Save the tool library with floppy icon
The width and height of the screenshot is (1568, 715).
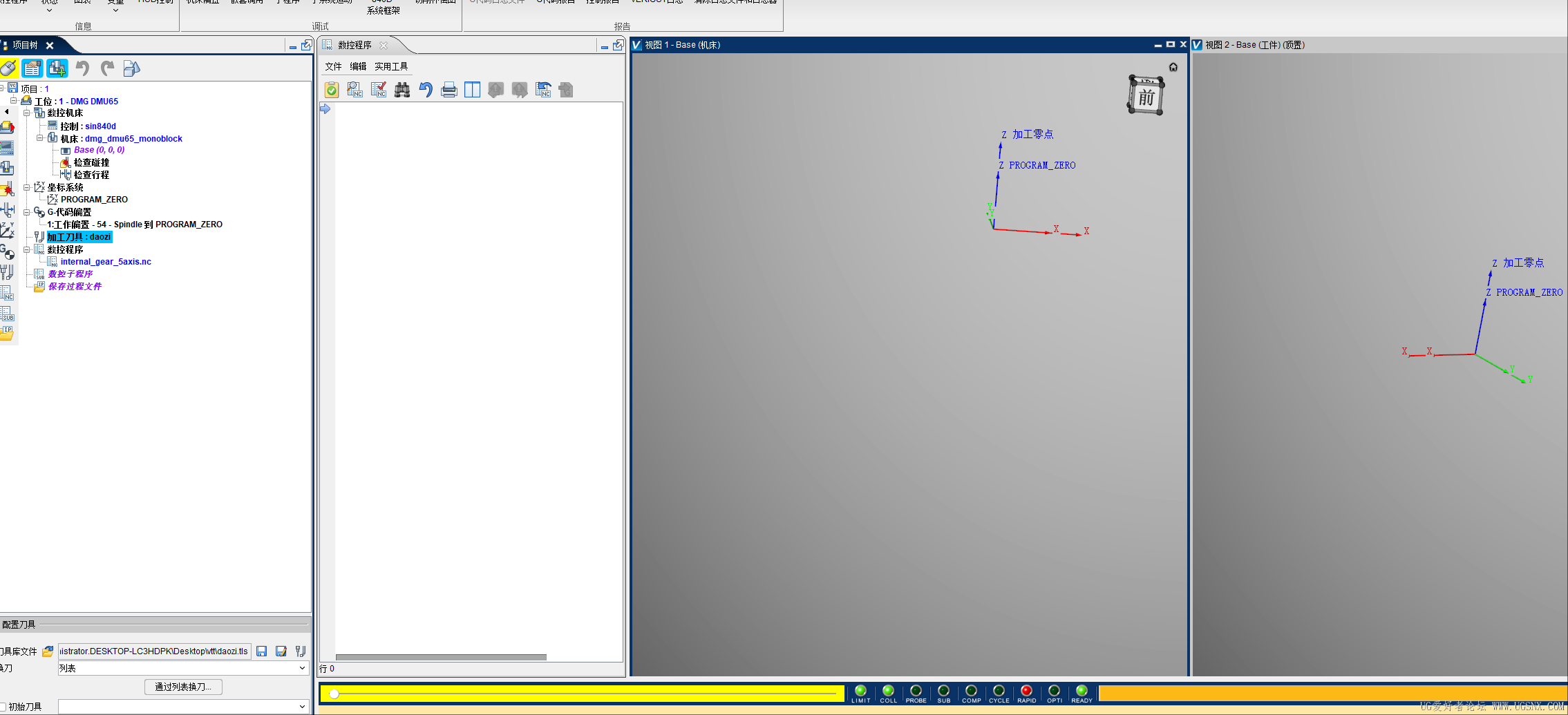pos(262,651)
